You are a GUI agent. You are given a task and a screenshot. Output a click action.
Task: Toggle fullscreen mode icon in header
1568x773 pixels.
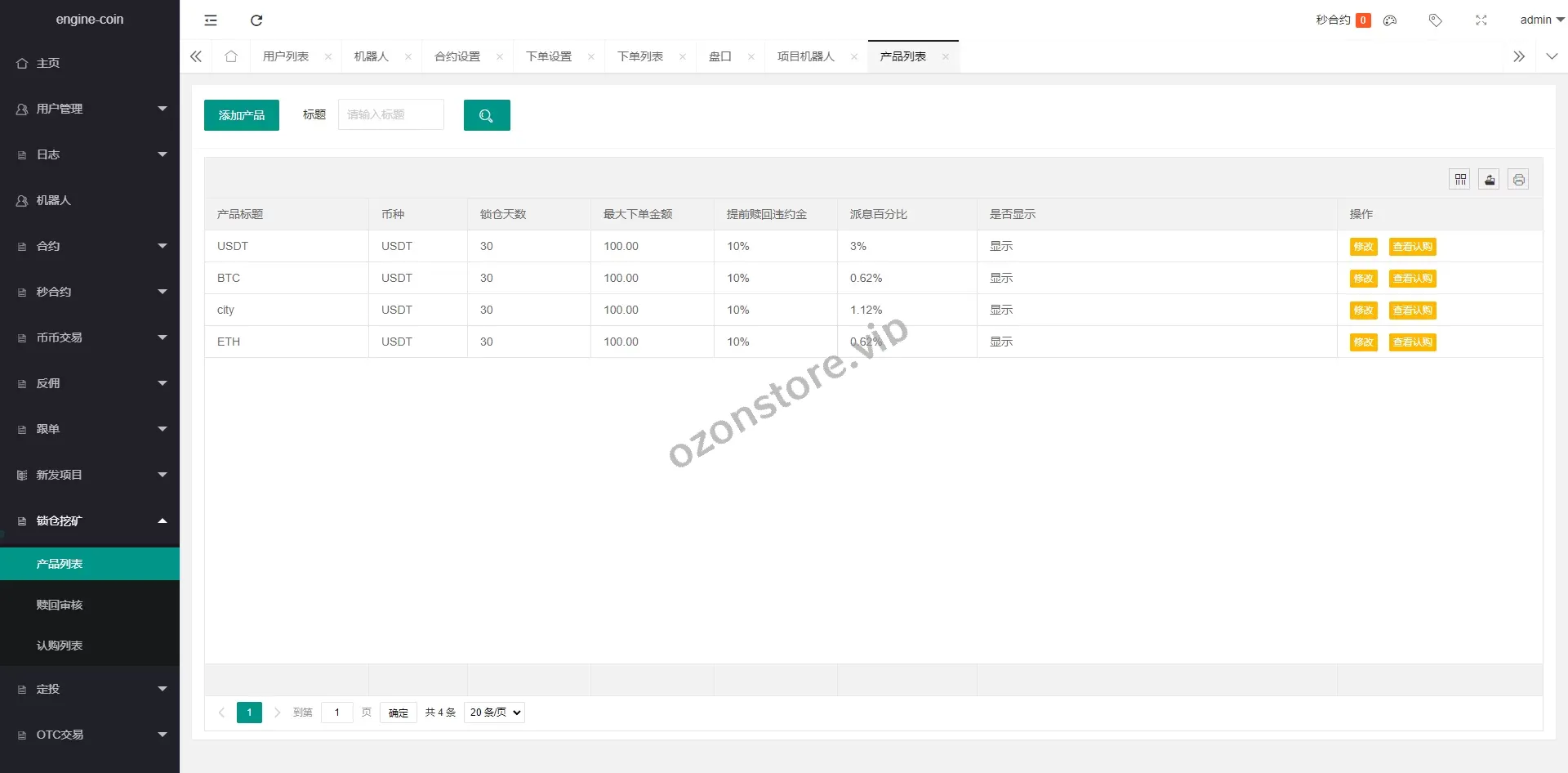tap(1481, 20)
